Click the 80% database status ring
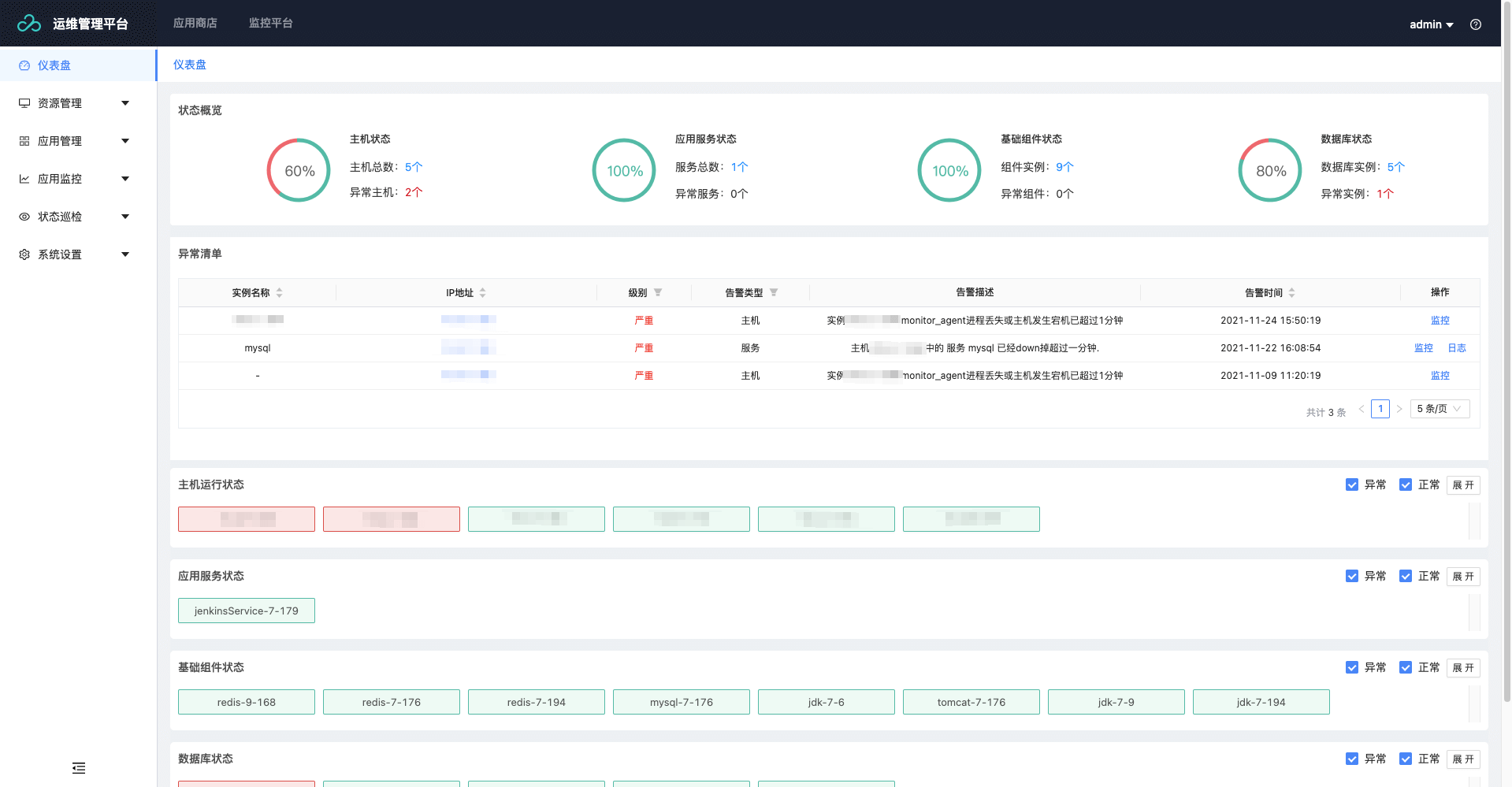This screenshot has height=787, width=1512. click(1270, 170)
